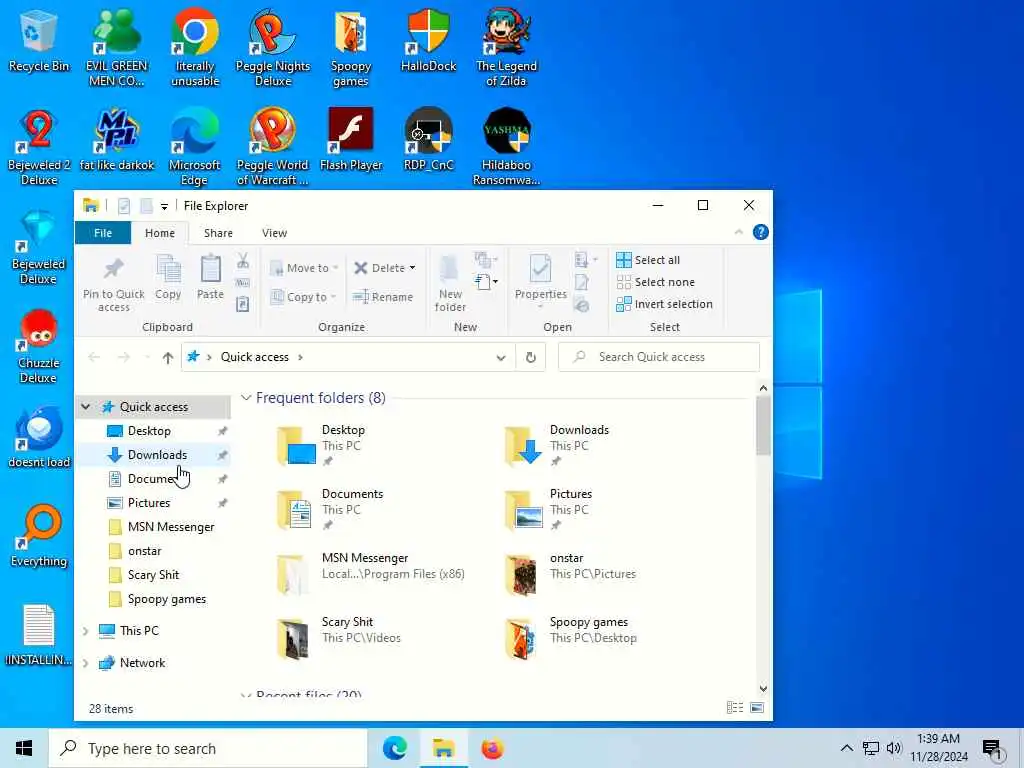This screenshot has height=768, width=1024.
Task: Click Select all in ribbon
Action: (x=648, y=260)
